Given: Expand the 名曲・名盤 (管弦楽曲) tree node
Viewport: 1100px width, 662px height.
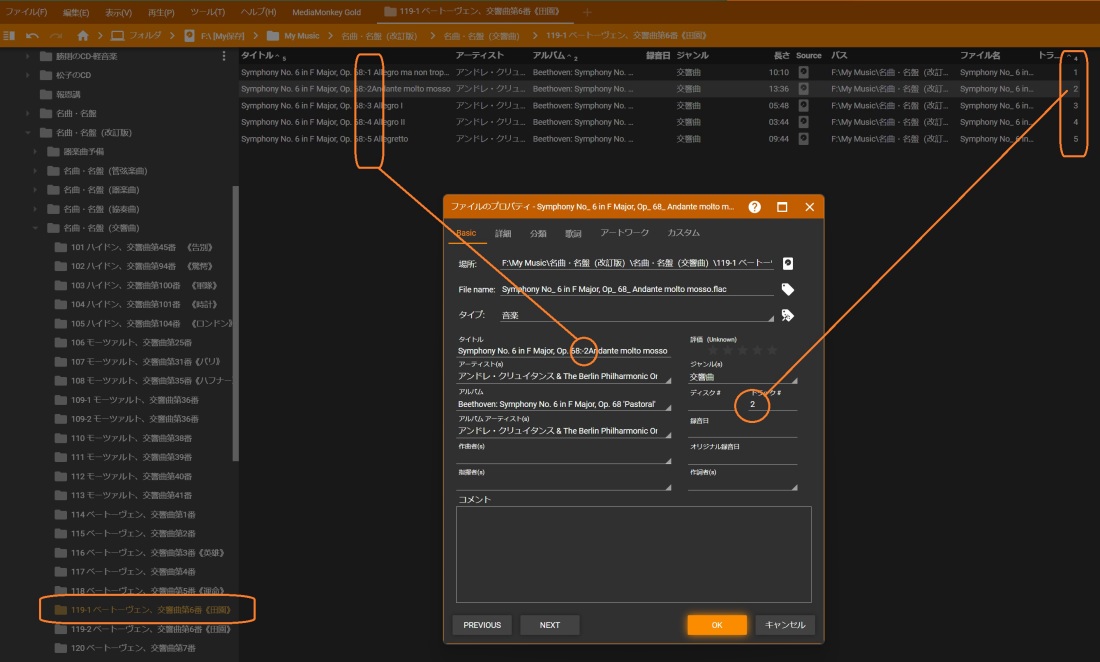Looking at the screenshot, I should 35,170.
